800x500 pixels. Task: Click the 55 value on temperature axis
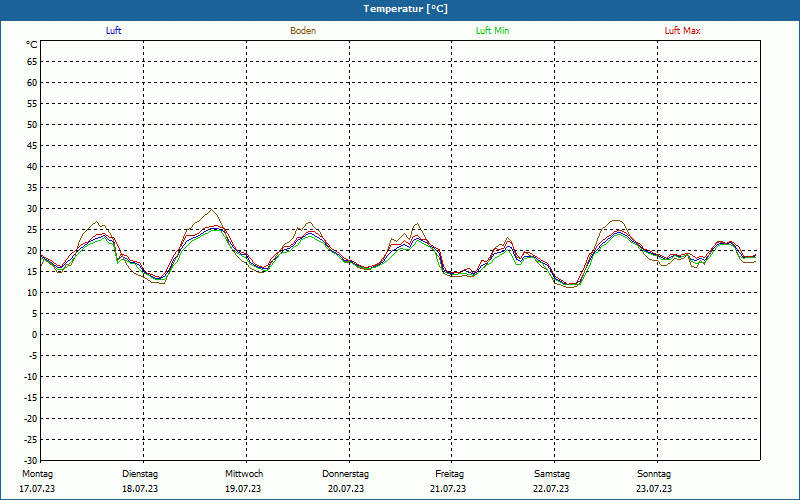[32, 104]
